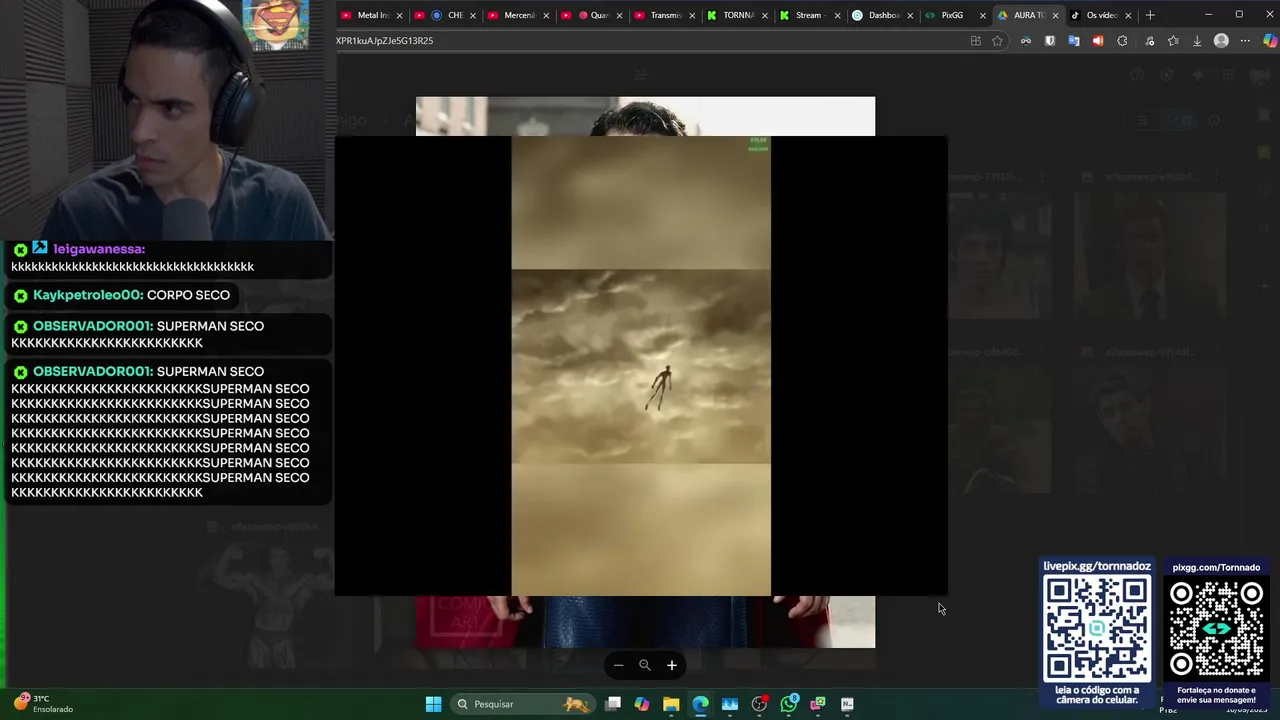1280x720 pixels.
Task: Open OBS Studio from the taskbar
Action: coord(759,704)
